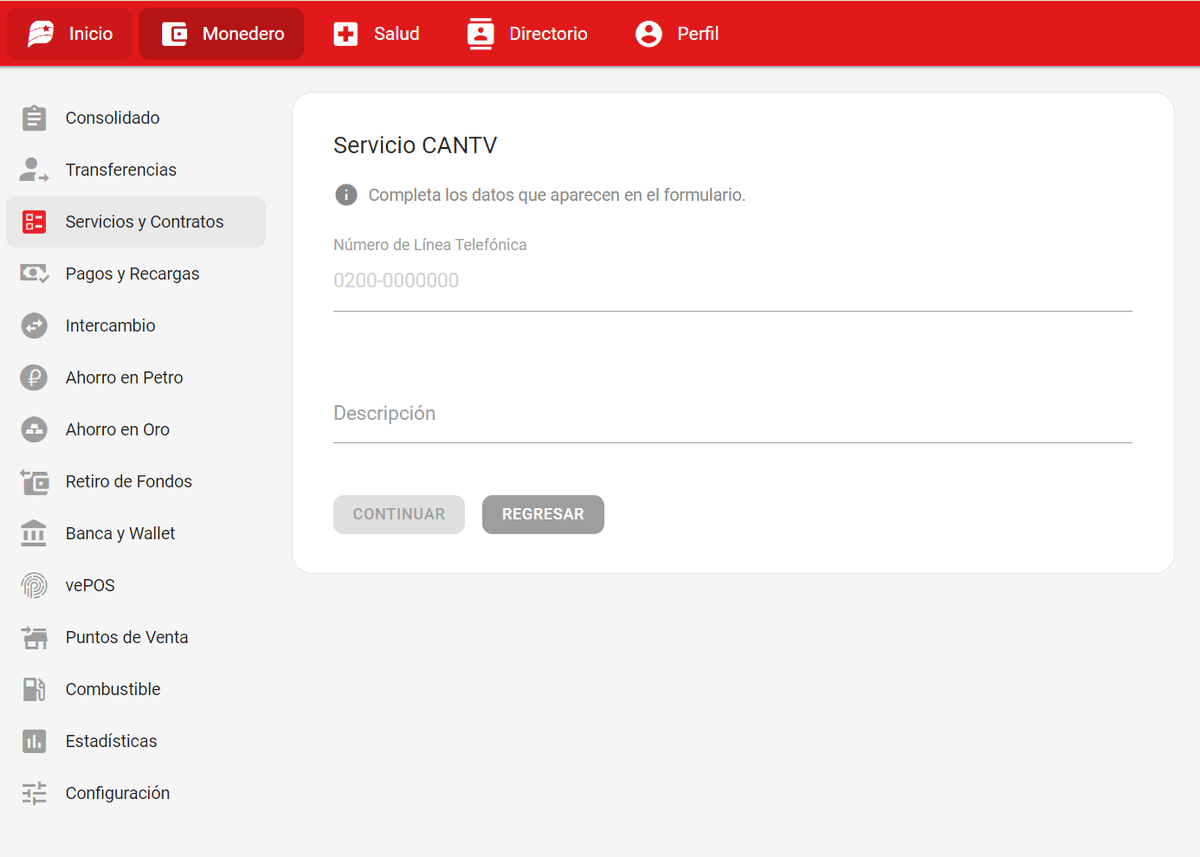
Task: Select Ahorro en Oro menu entry
Action: click(136, 430)
